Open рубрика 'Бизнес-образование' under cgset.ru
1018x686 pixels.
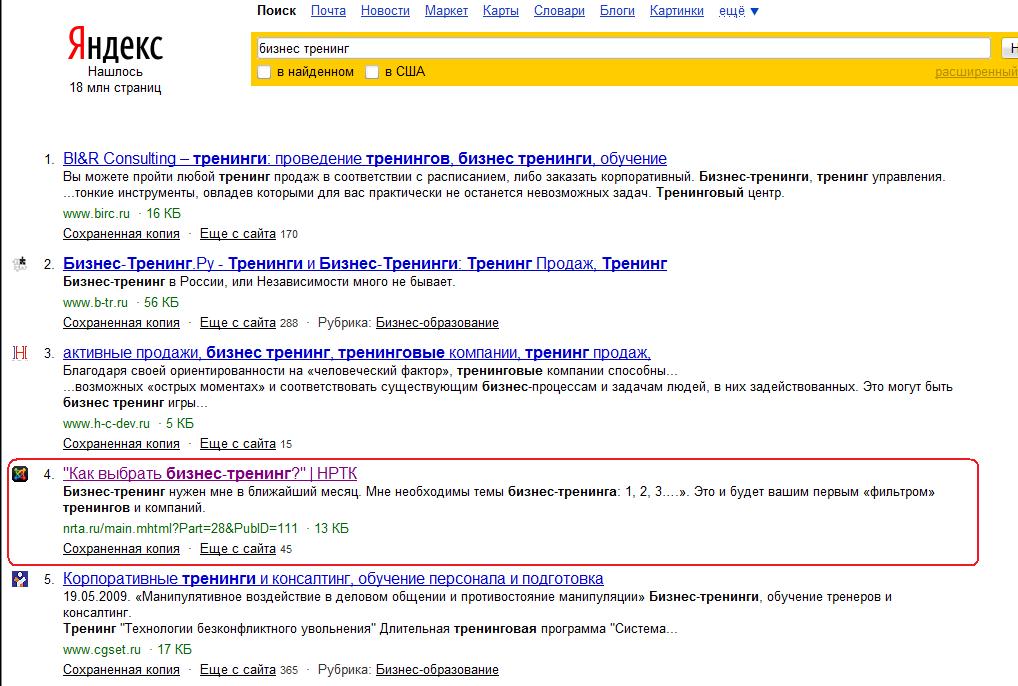(437, 670)
